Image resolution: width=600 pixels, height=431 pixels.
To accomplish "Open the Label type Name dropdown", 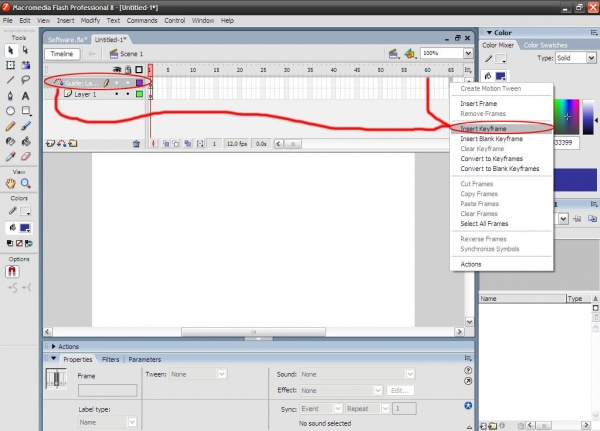I will pos(132,422).
